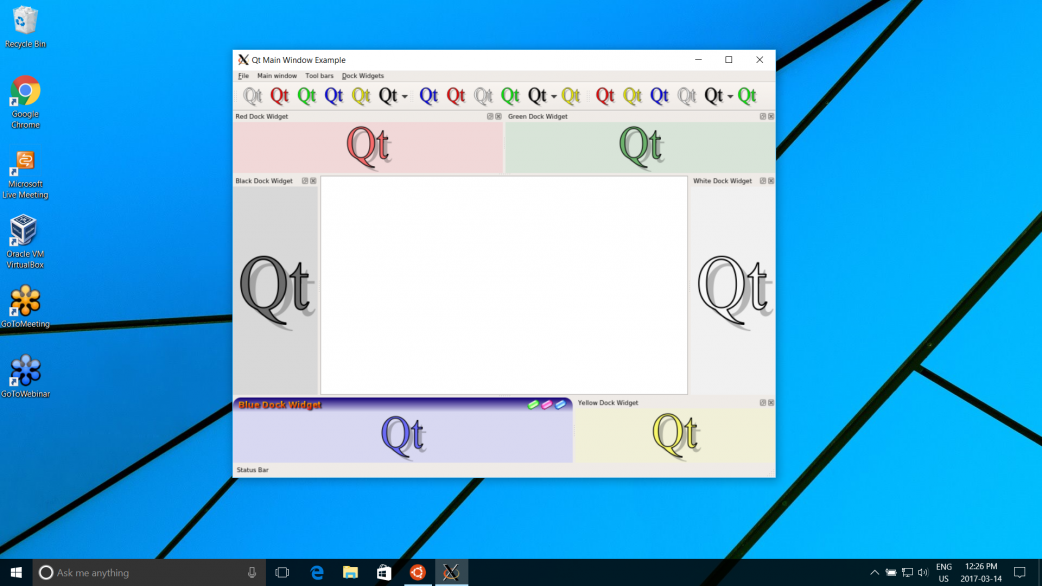The height and width of the screenshot is (586, 1042).
Task: Select the red Qt icon in the rightmost toolbar
Action: 605,96
